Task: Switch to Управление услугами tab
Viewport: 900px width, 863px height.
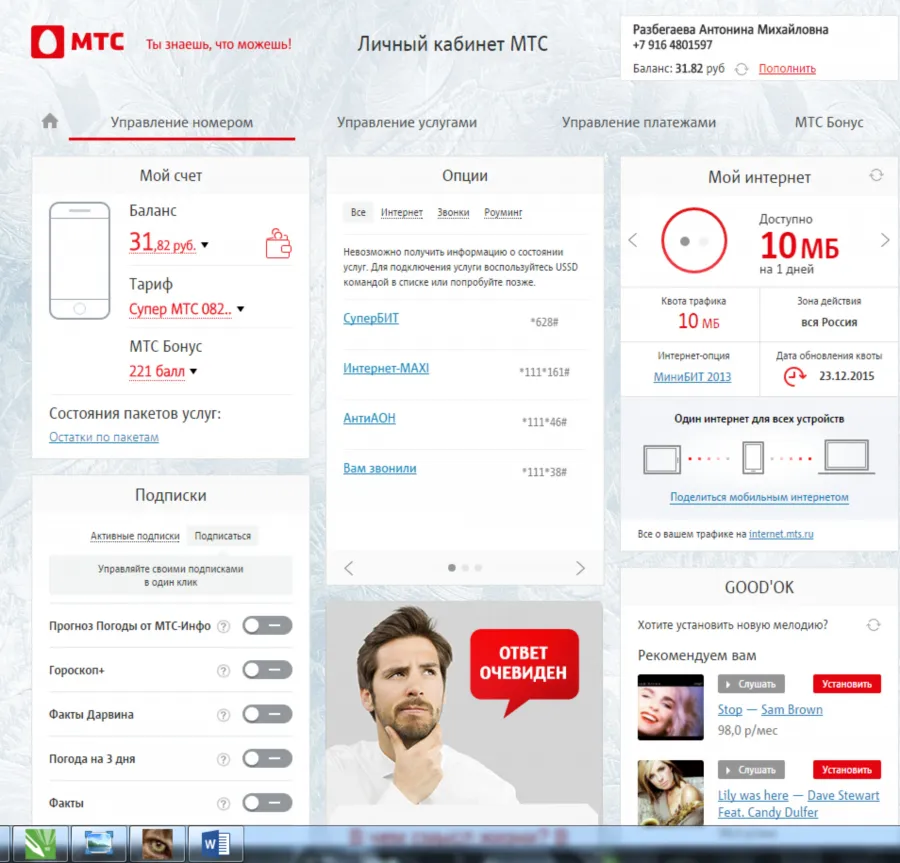Action: (406, 122)
